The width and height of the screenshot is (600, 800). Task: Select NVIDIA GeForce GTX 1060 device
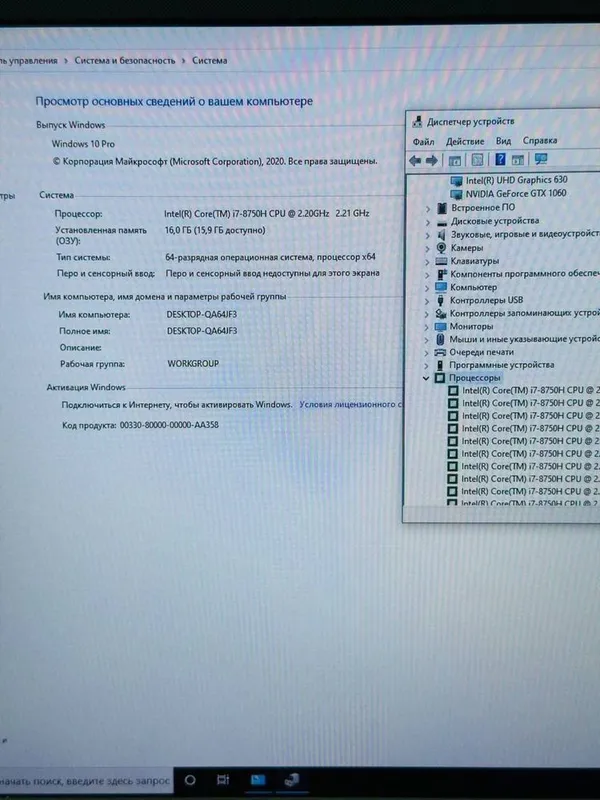(516, 193)
